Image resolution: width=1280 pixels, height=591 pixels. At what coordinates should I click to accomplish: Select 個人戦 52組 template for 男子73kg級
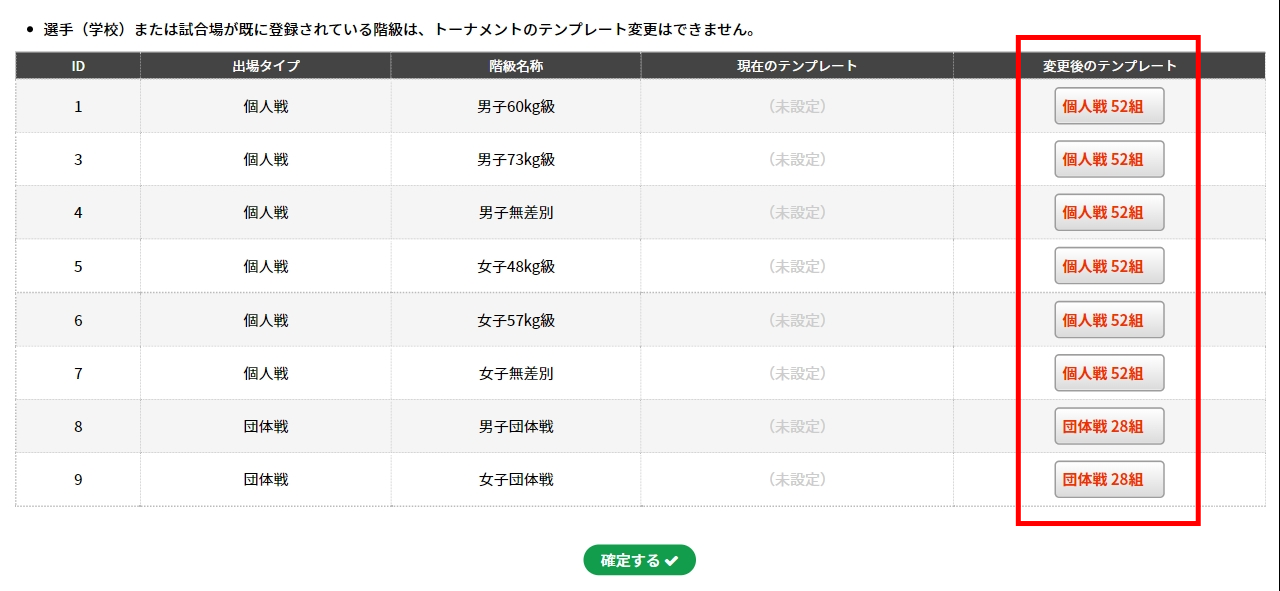(x=1109, y=159)
